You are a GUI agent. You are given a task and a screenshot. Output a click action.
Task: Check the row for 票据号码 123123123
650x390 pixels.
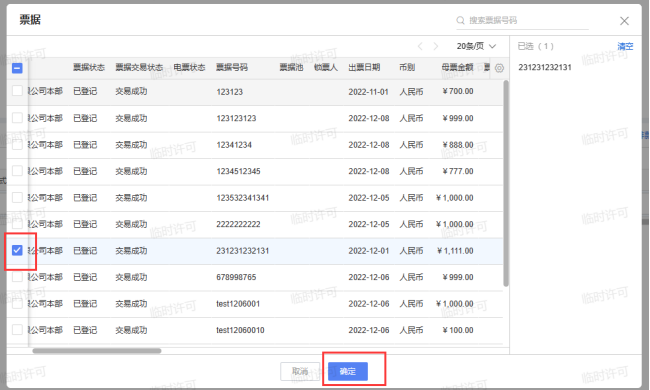[17, 118]
